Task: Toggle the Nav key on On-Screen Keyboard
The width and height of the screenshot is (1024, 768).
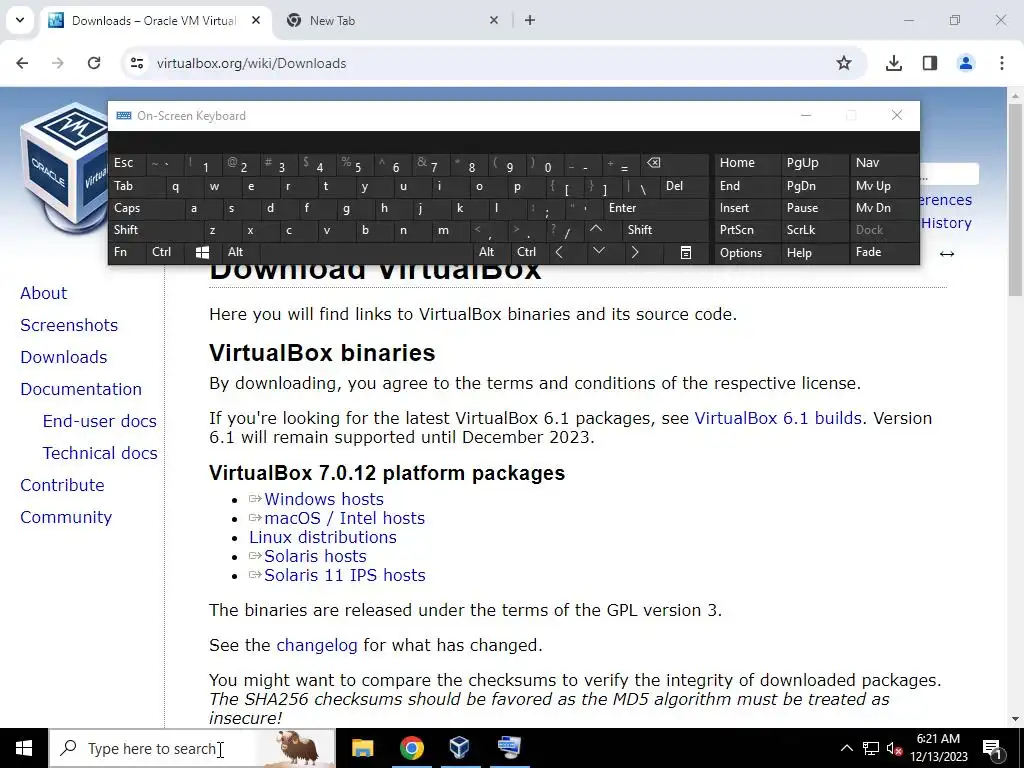Action: (x=884, y=163)
